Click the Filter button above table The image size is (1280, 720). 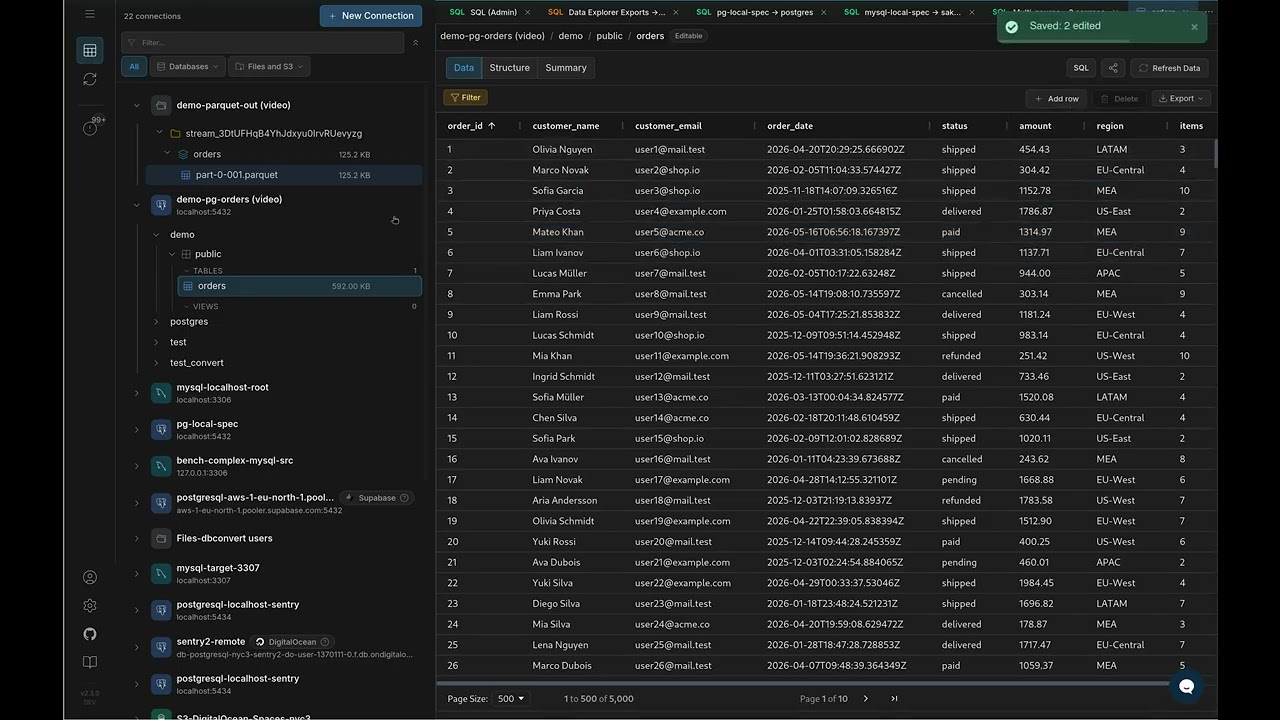(465, 97)
